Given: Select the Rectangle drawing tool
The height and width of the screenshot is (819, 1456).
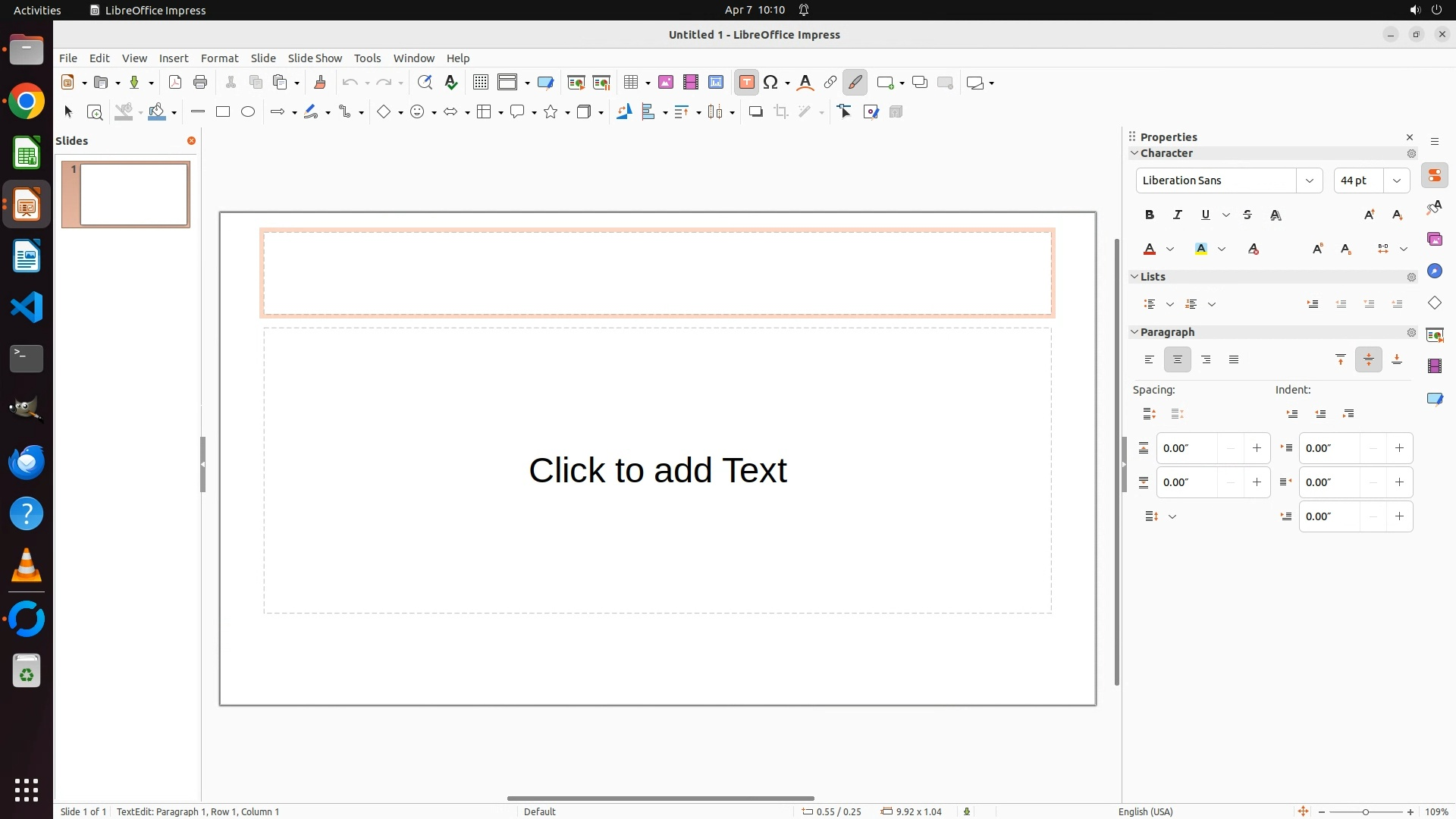Looking at the screenshot, I should pos(223,112).
